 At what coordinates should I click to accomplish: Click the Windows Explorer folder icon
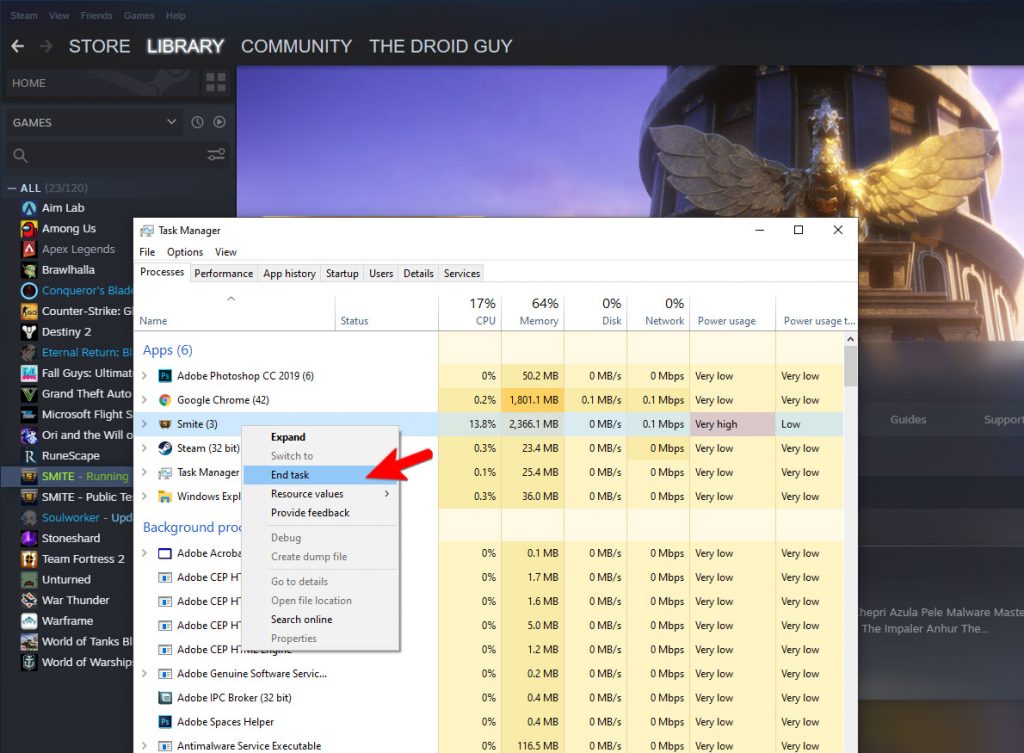(x=165, y=497)
